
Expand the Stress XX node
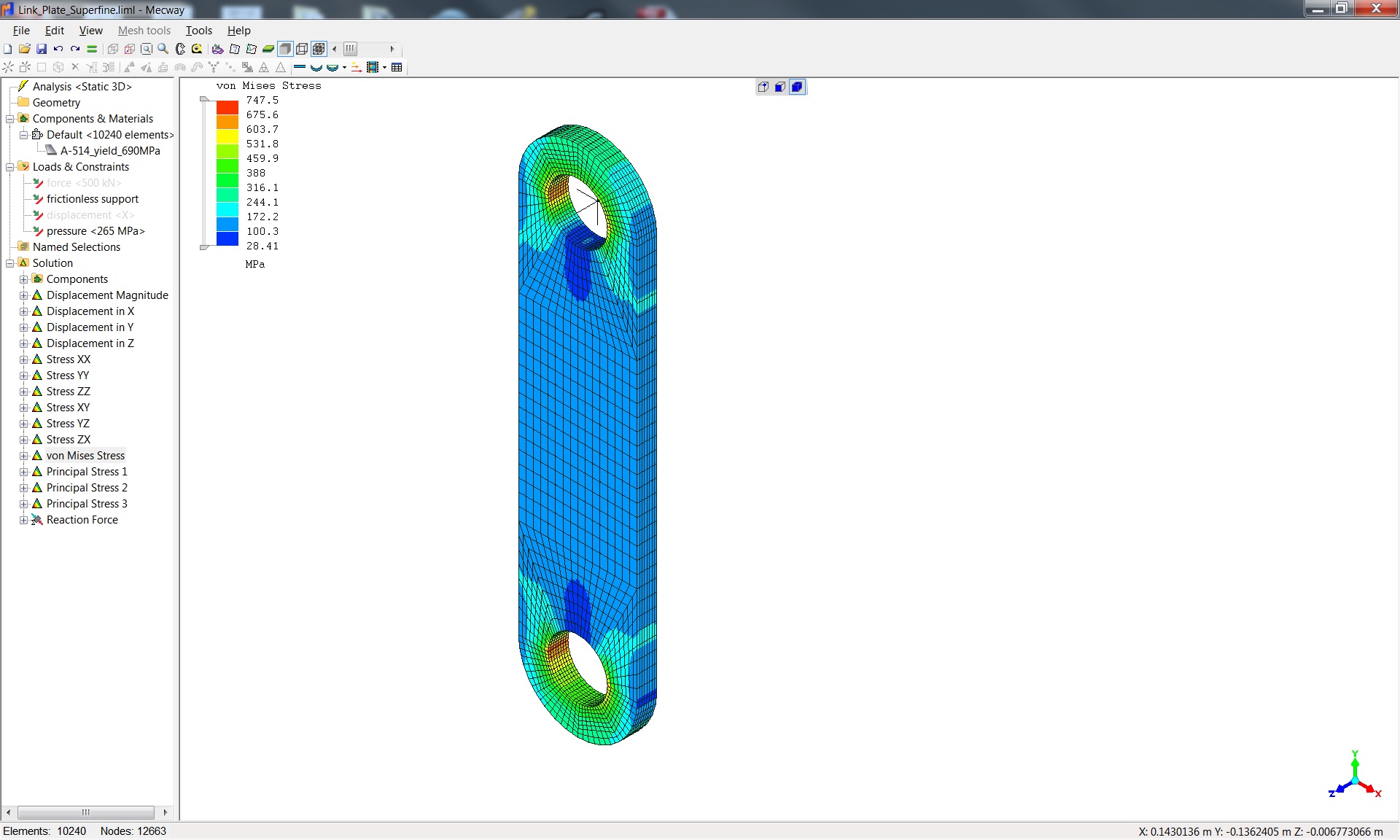[24, 359]
